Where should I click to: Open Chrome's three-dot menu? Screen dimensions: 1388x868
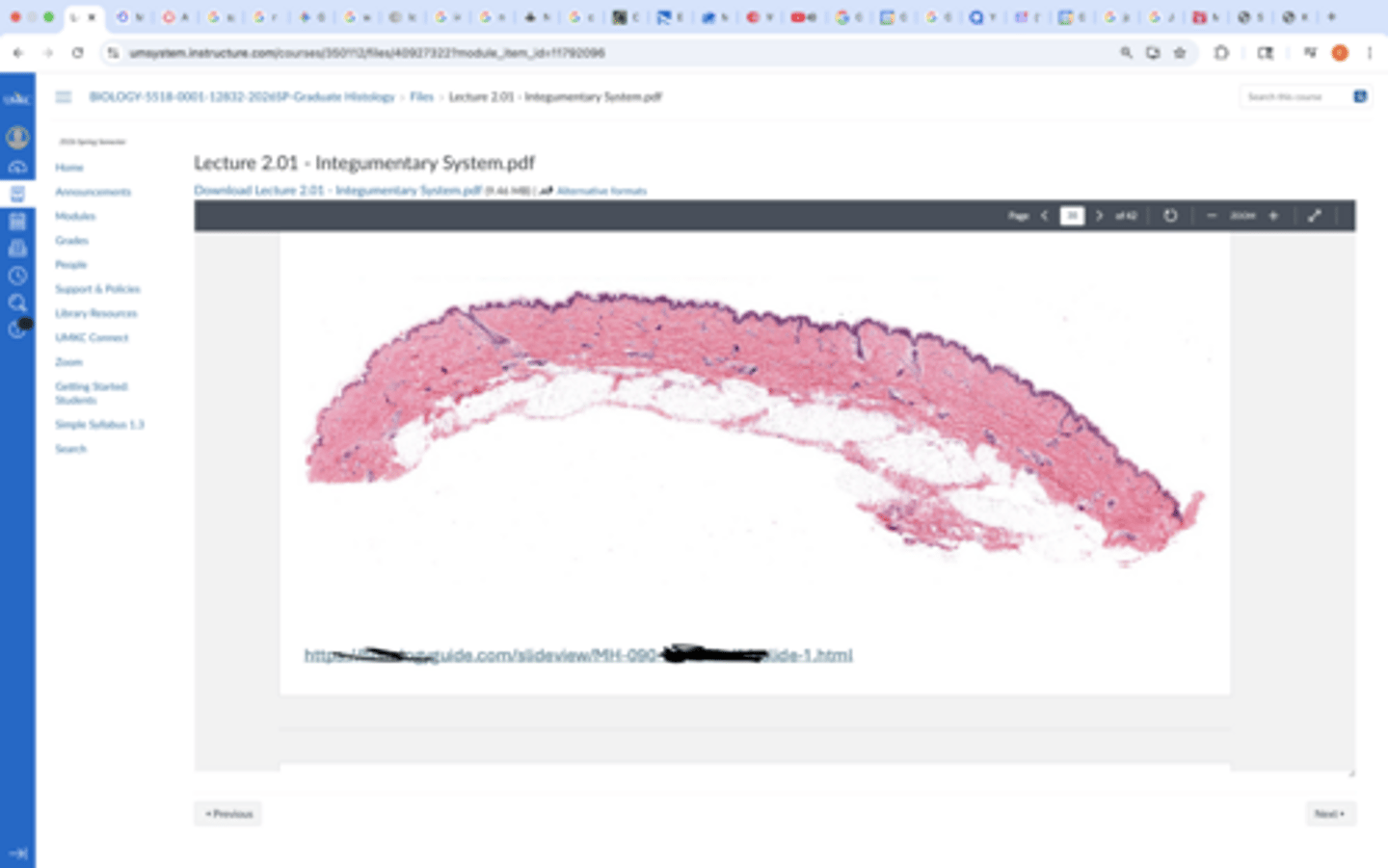(1369, 53)
